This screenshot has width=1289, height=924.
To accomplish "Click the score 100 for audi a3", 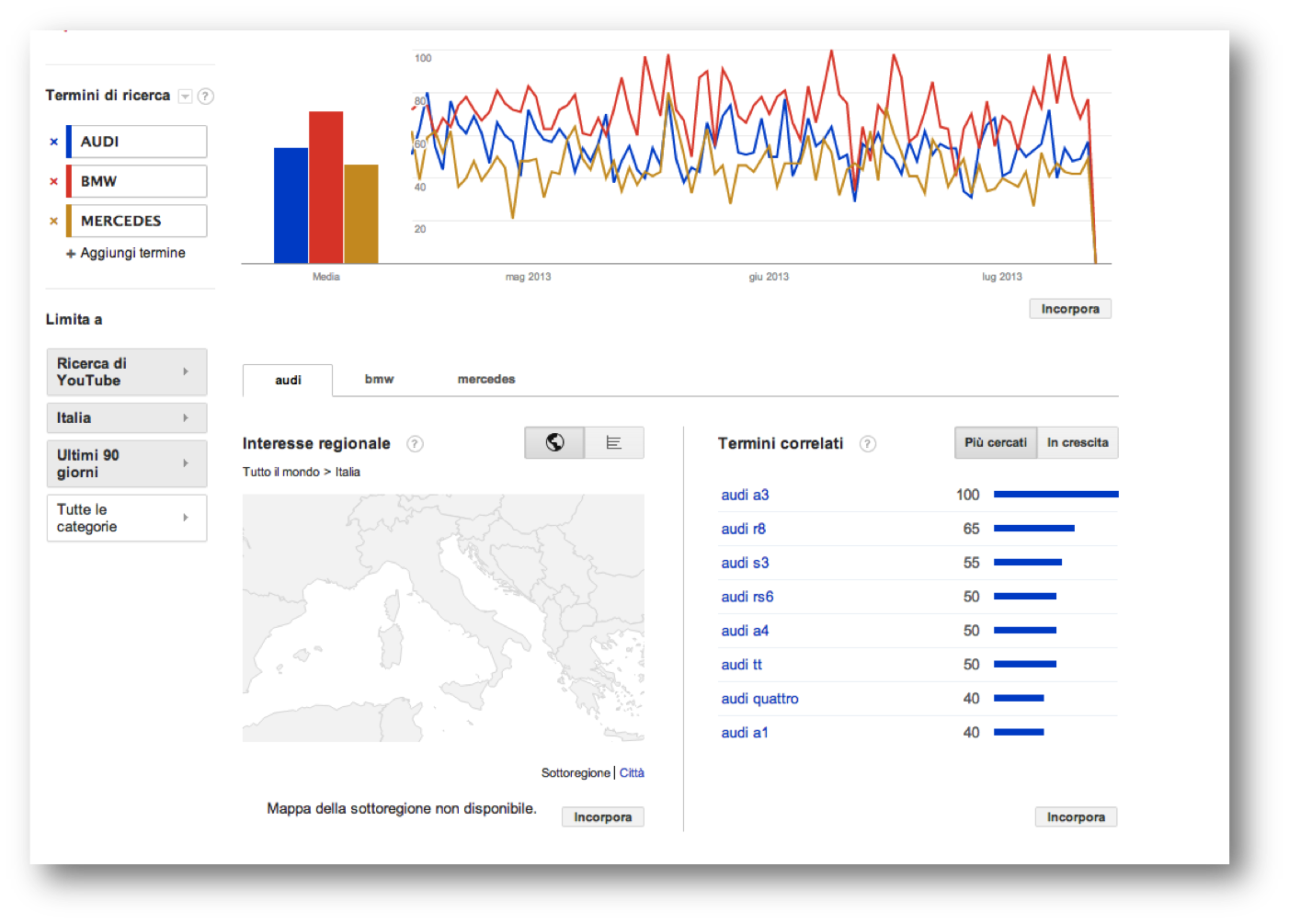I will pos(967,495).
